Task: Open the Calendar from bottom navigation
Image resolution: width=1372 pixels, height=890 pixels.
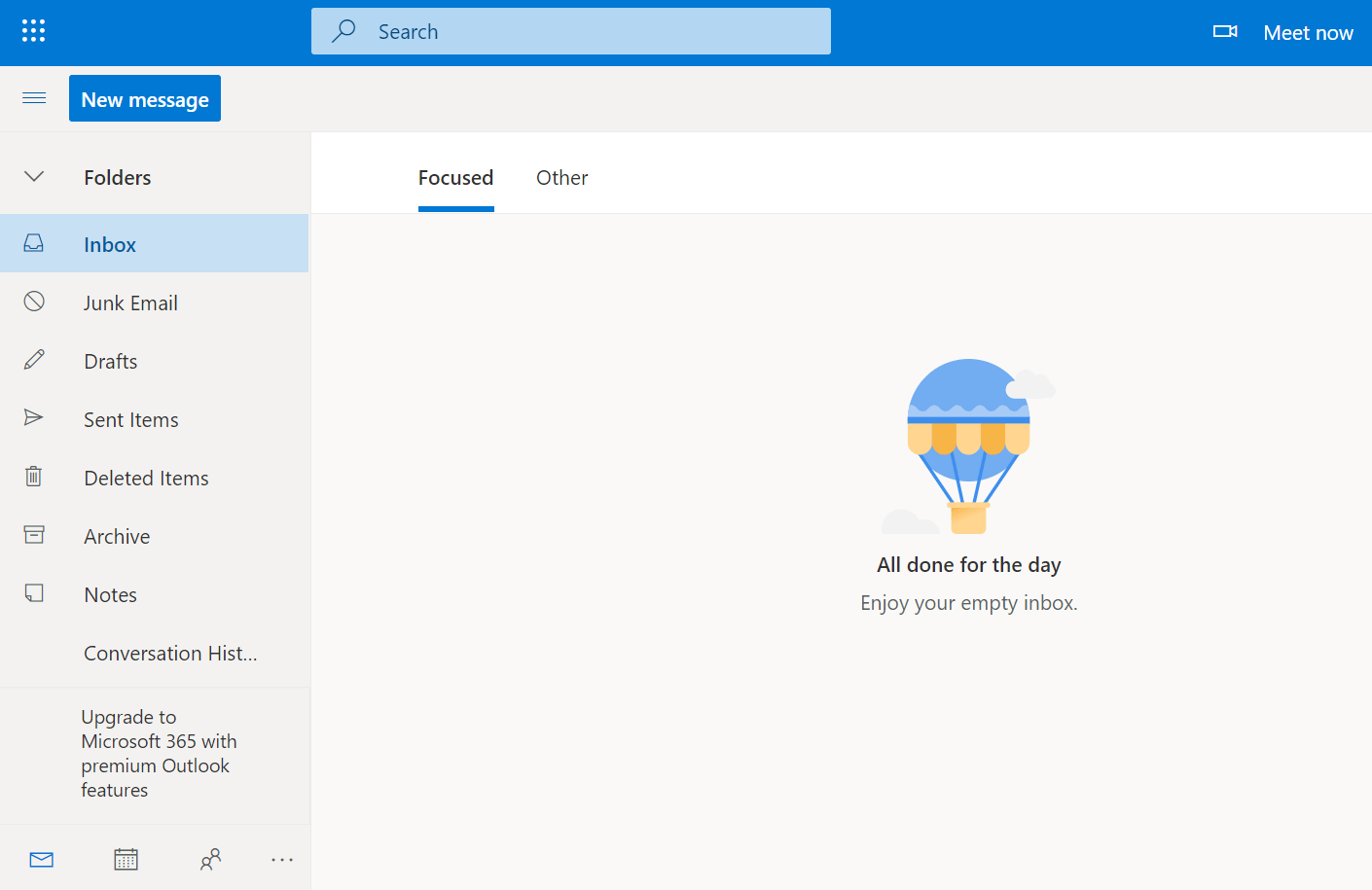Action: coord(126,859)
